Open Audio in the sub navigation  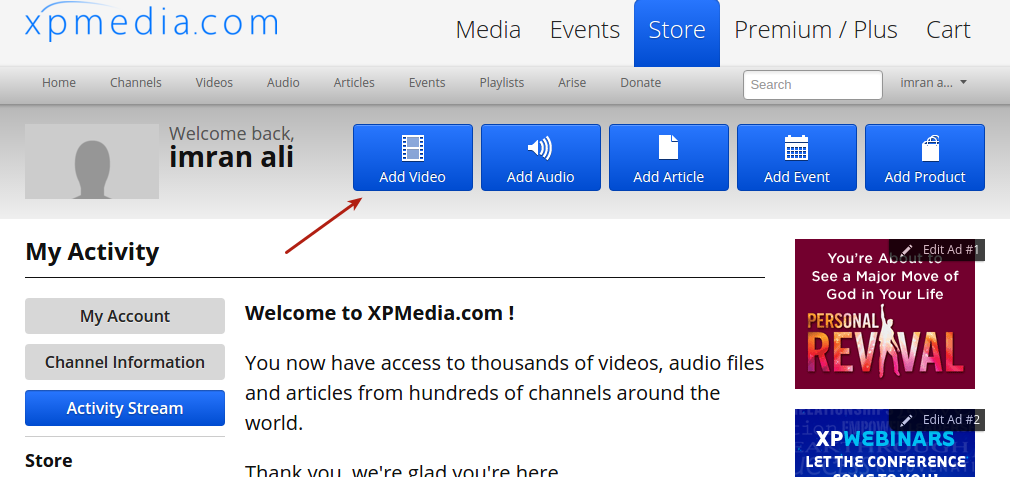pos(283,83)
